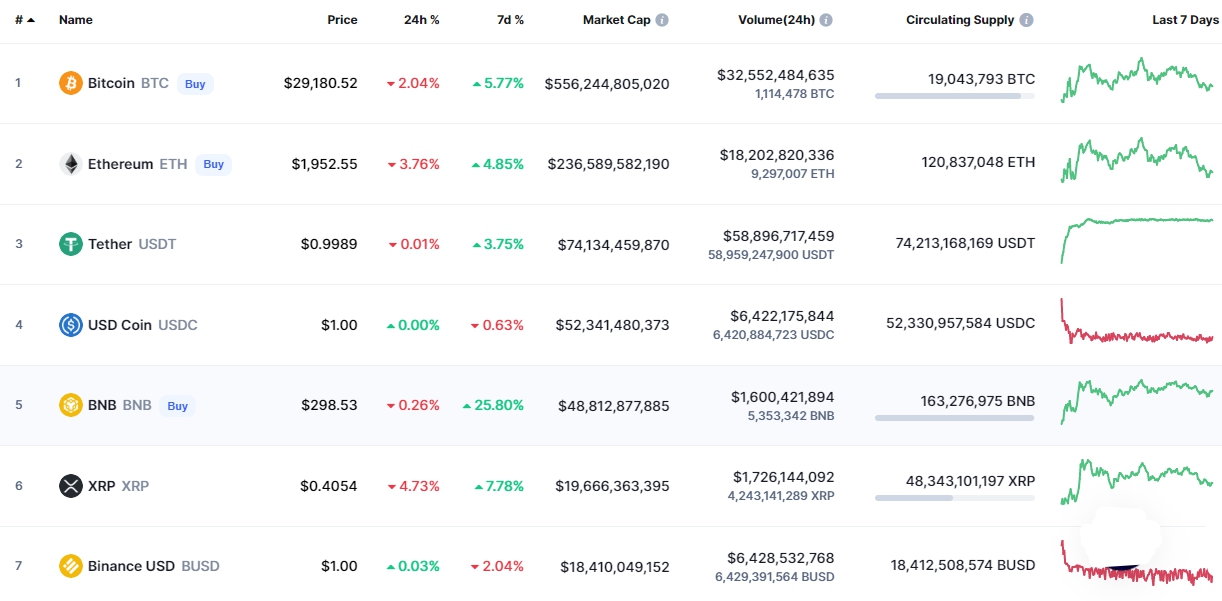Screen dimensions: 1222x601
Task: Click XRP price $0.4054
Action: tap(329, 486)
